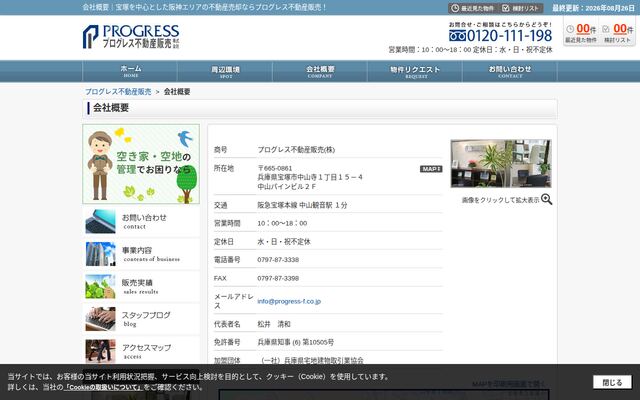
Task: Click the 会社概要 page heading
Action: (111, 108)
